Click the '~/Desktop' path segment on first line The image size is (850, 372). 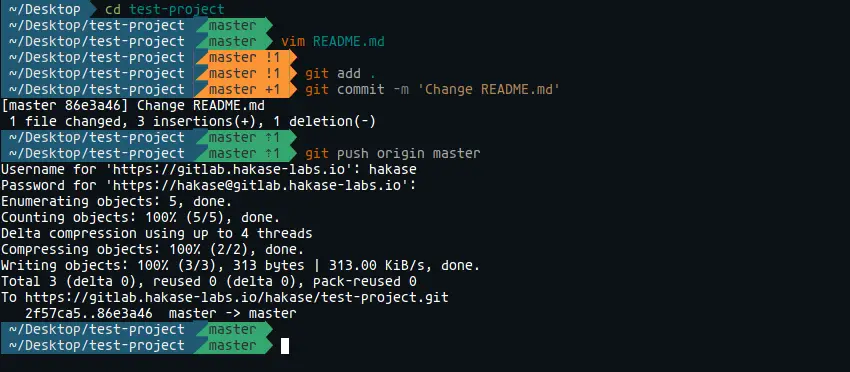coord(44,9)
